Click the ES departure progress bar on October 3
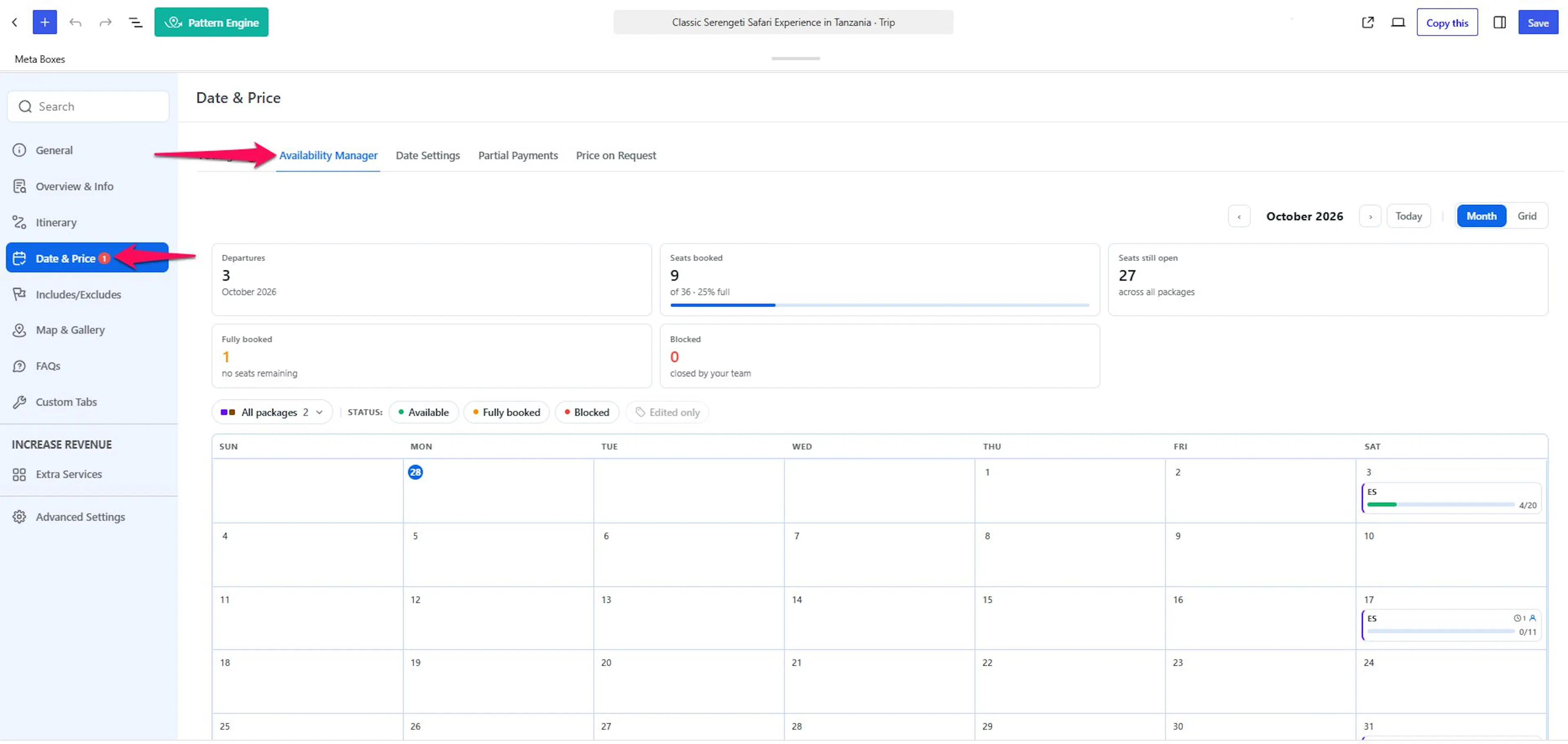The image size is (1568, 744). point(1440,504)
